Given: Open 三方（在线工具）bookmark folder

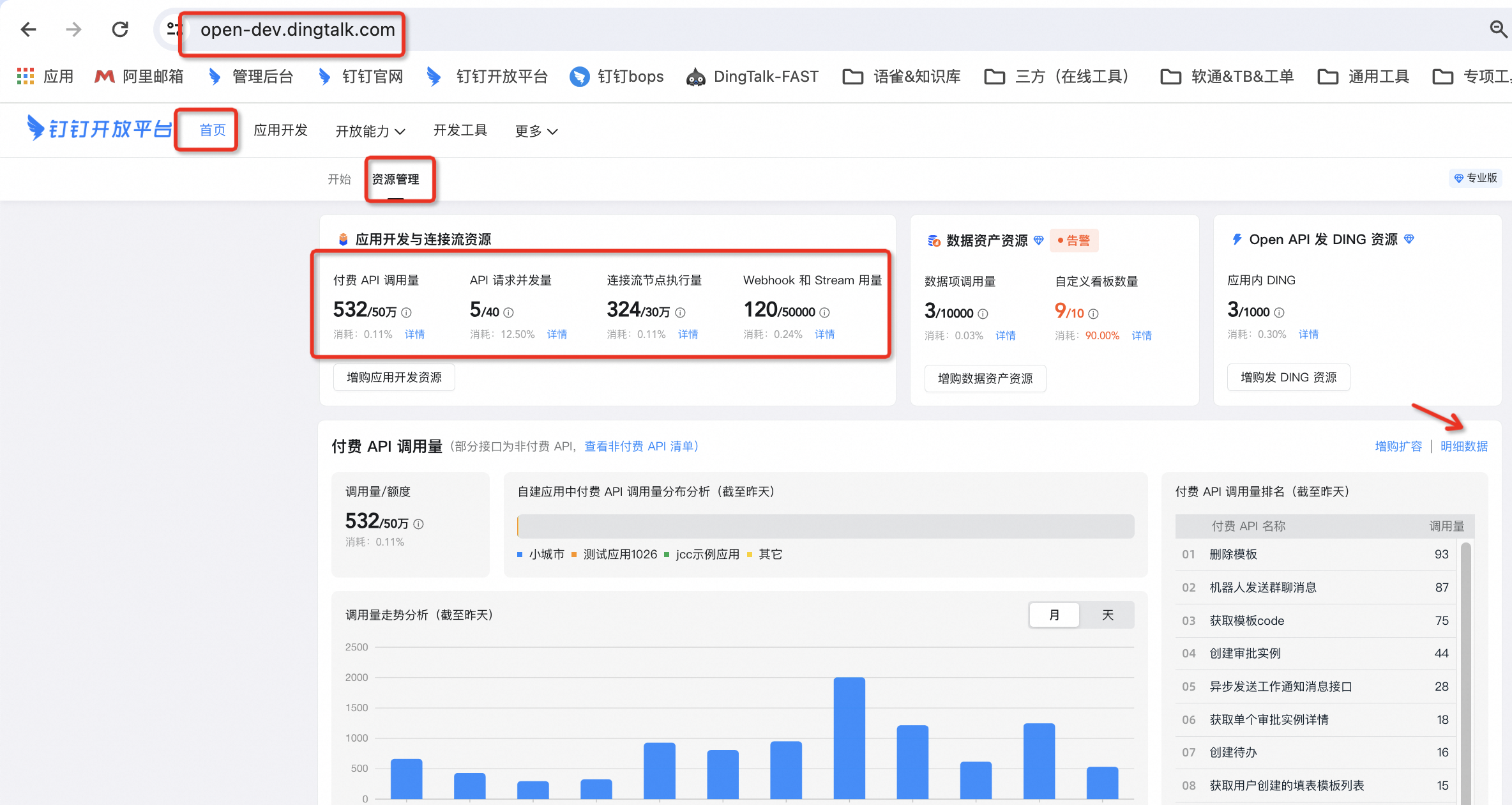Looking at the screenshot, I should (1057, 77).
